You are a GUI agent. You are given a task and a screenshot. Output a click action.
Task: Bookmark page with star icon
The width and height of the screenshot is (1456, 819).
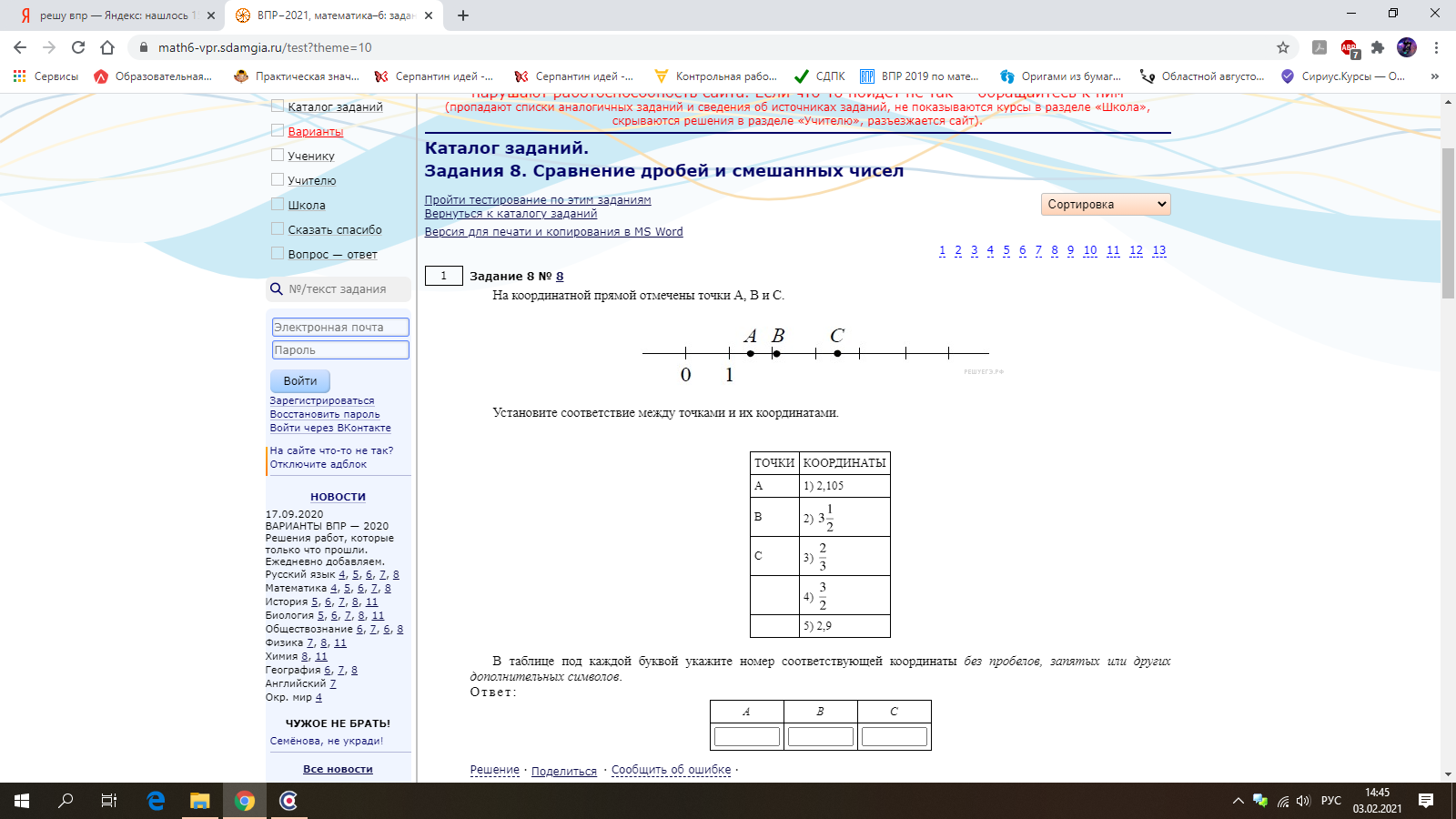(x=1283, y=47)
